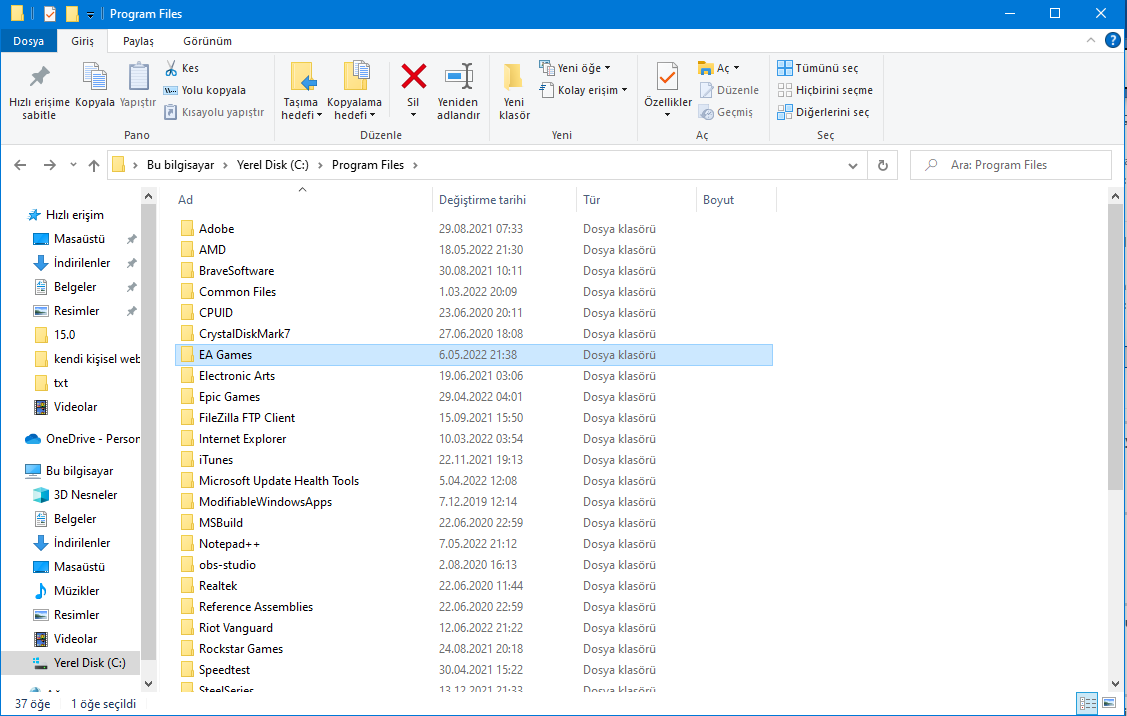The height and width of the screenshot is (716, 1127).
Task: Open the address bar history dropdown
Action: pos(852,165)
